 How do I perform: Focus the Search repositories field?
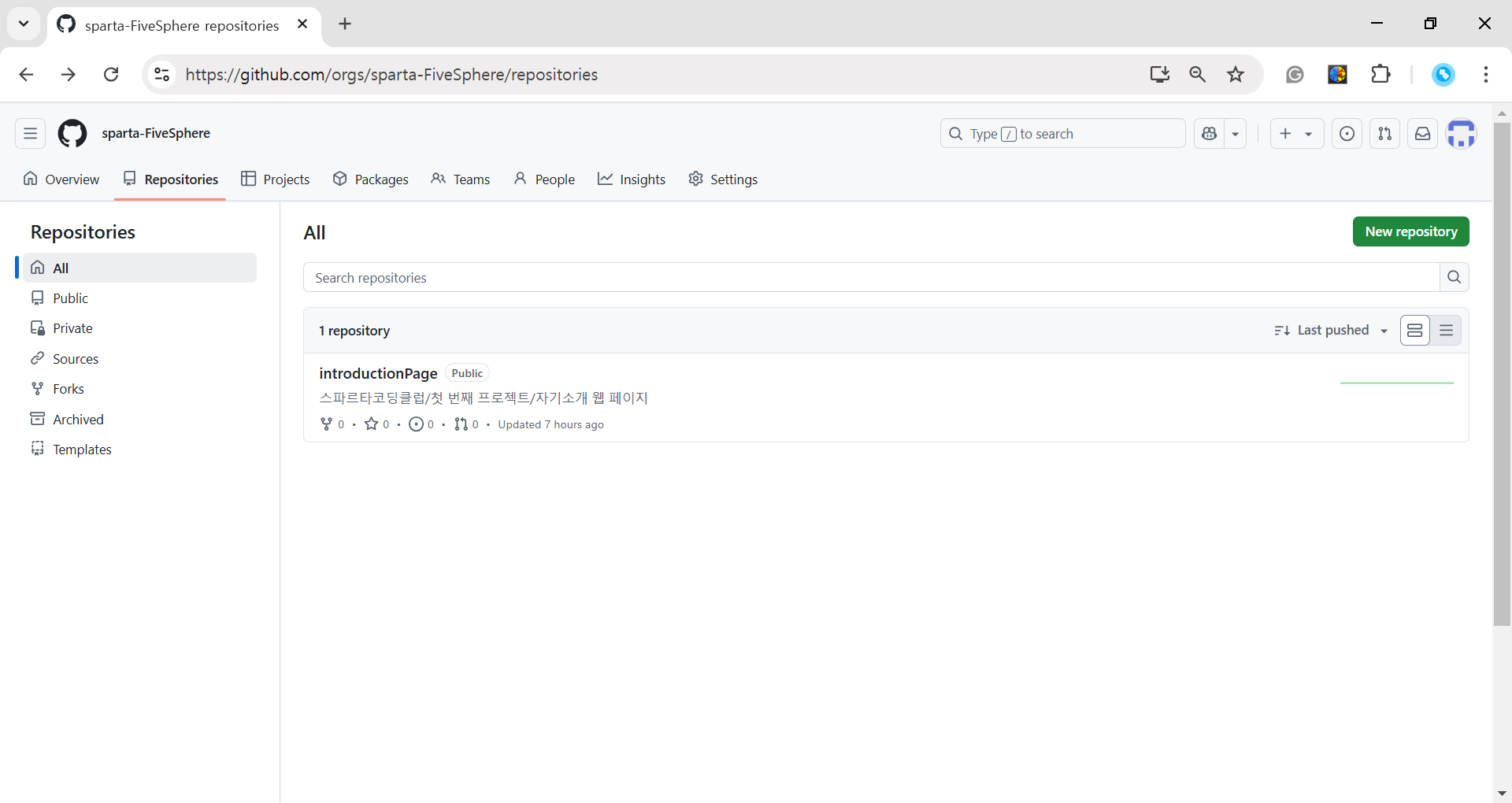pos(872,277)
